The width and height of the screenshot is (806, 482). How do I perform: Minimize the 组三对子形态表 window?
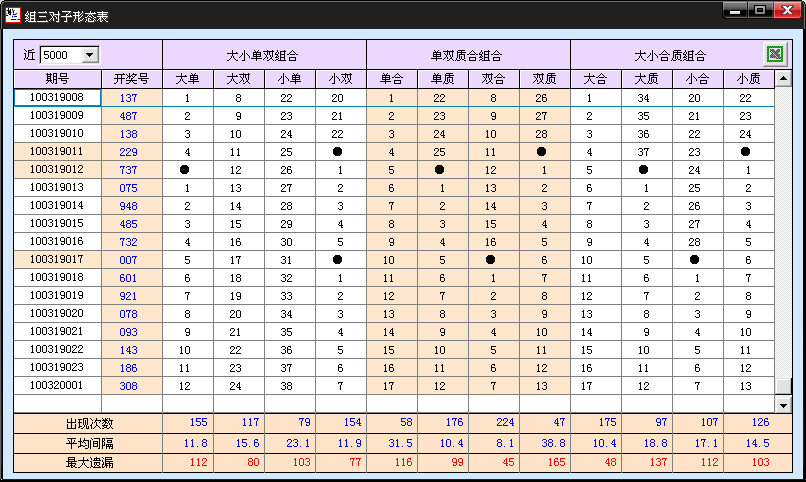point(736,12)
